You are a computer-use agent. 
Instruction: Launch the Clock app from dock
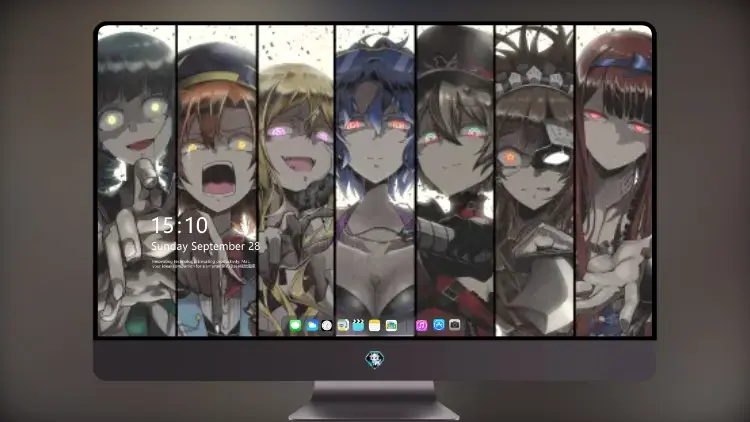click(x=327, y=325)
